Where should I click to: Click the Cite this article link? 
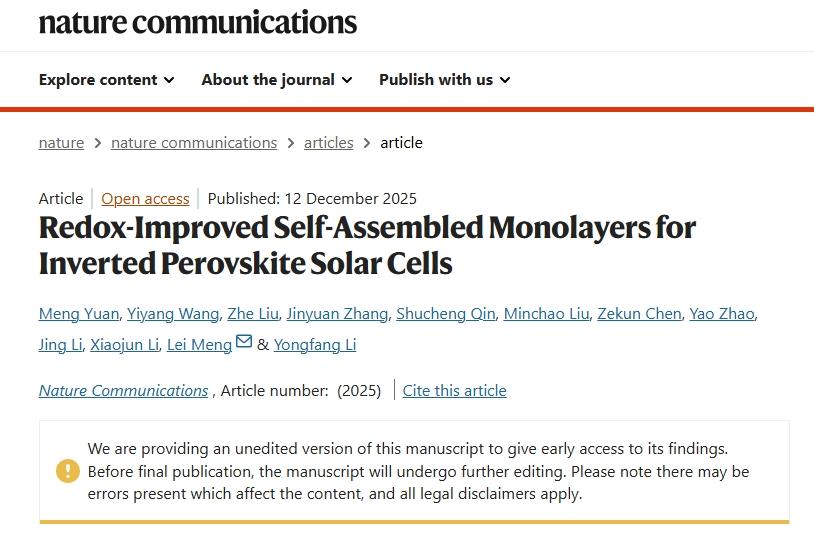(454, 391)
